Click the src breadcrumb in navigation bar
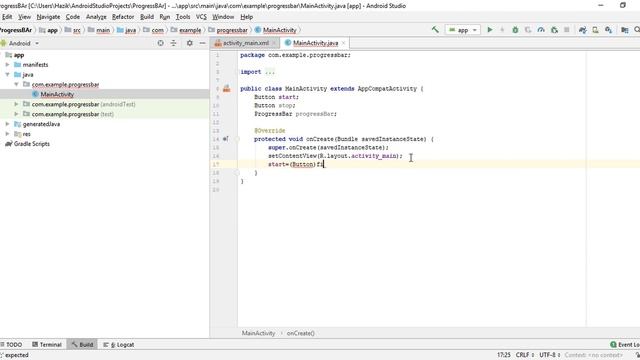The width and height of the screenshot is (640, 360). [x=77, y=30]
